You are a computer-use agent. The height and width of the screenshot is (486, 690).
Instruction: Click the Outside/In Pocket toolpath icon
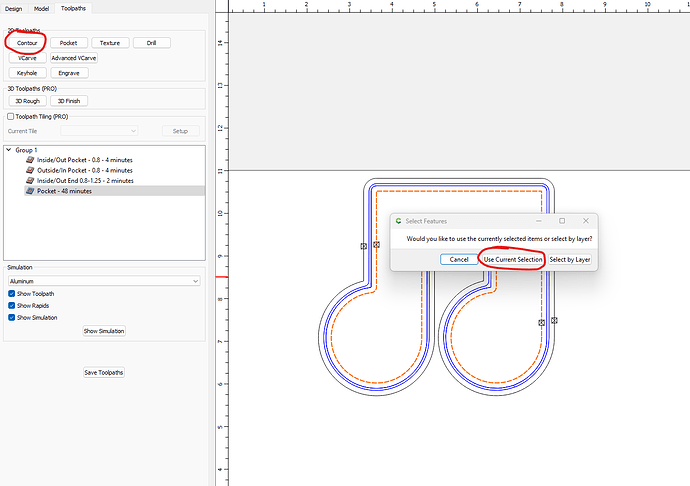[30, 170]
